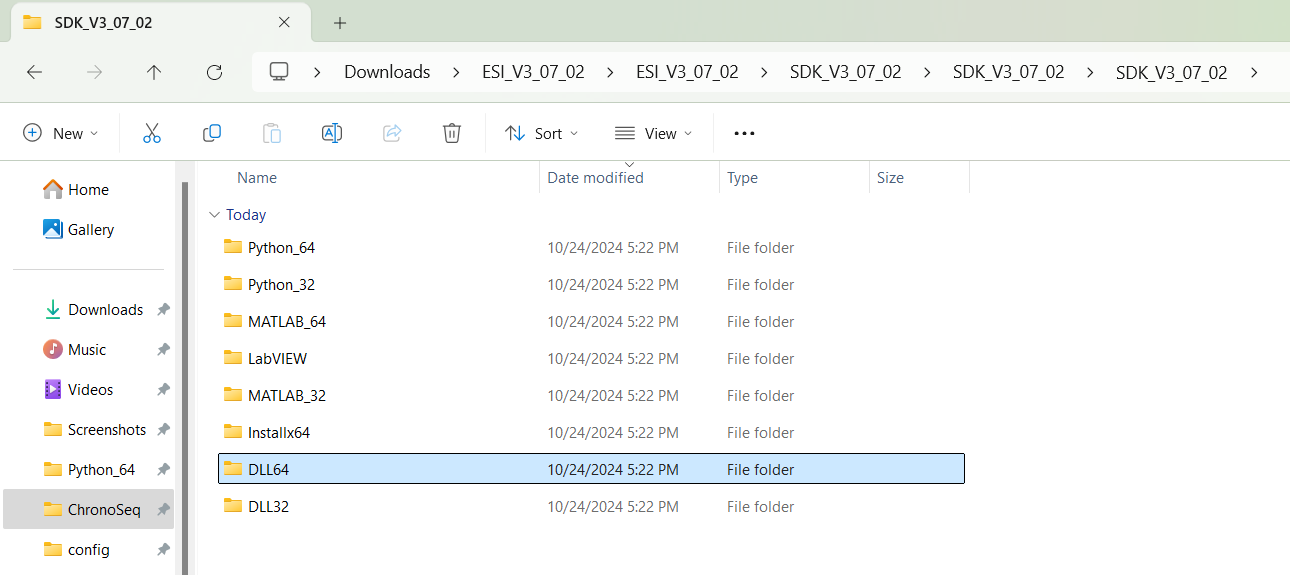Expand the View options dropdown

pyautogui.click(x=653, y=133)
